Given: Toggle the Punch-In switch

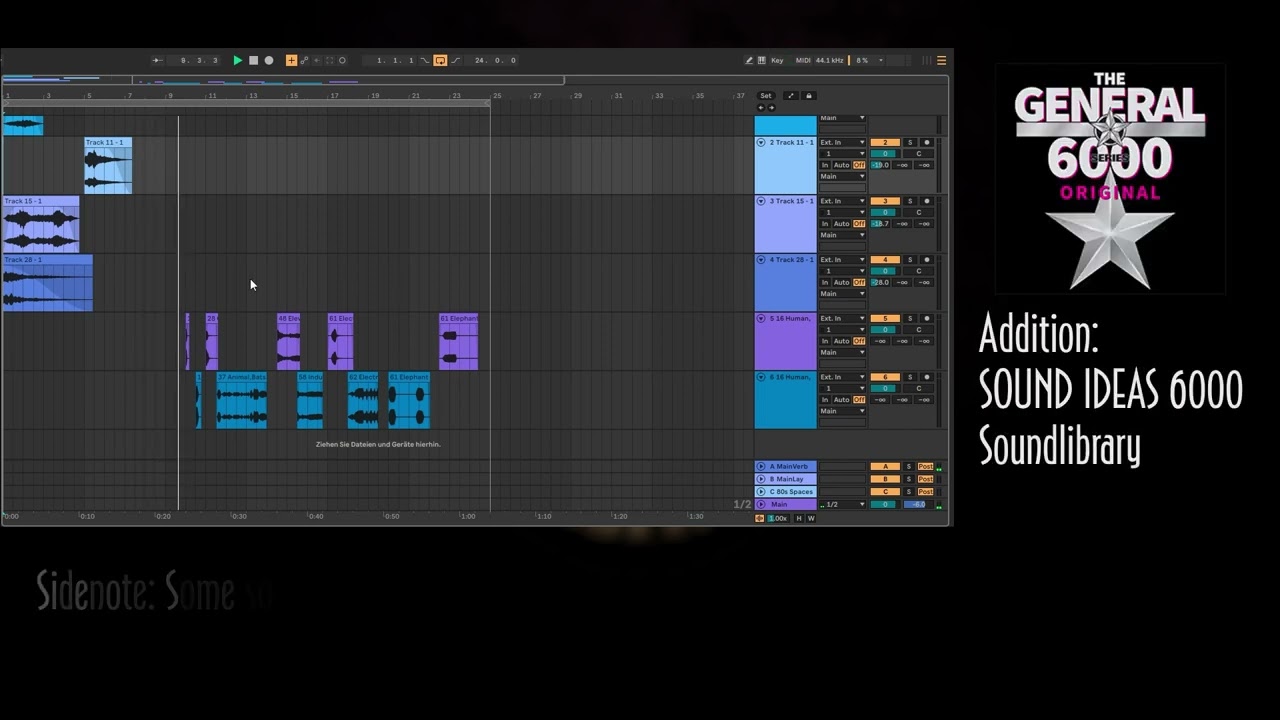Looking at the screenshot, I should pos(425,60).
